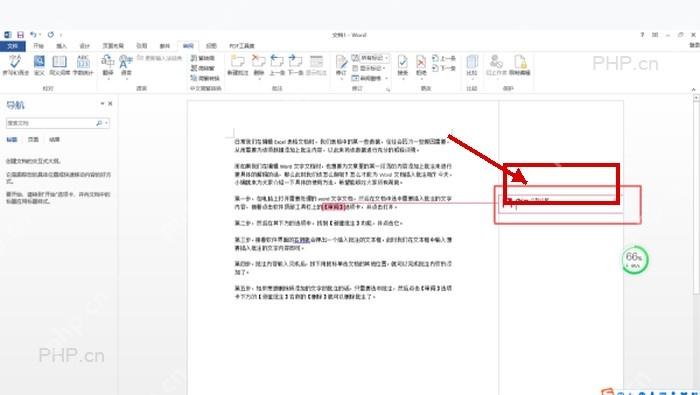The width and height of the screenshot is (700, 395).
Task: Click the Word application icon in title bar
Action: click(x=7, y=35)
